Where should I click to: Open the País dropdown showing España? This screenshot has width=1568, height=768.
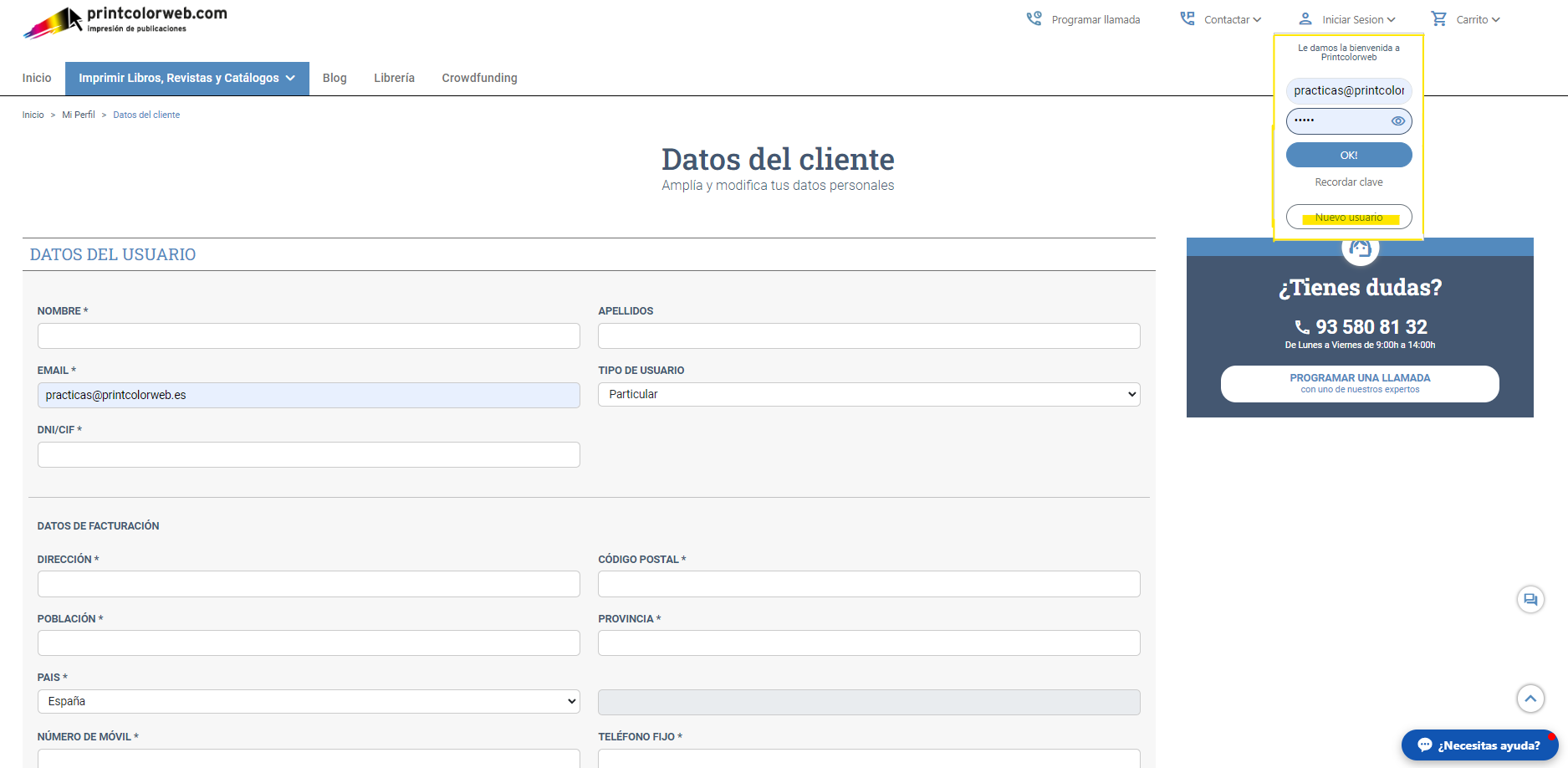point(309,701)
